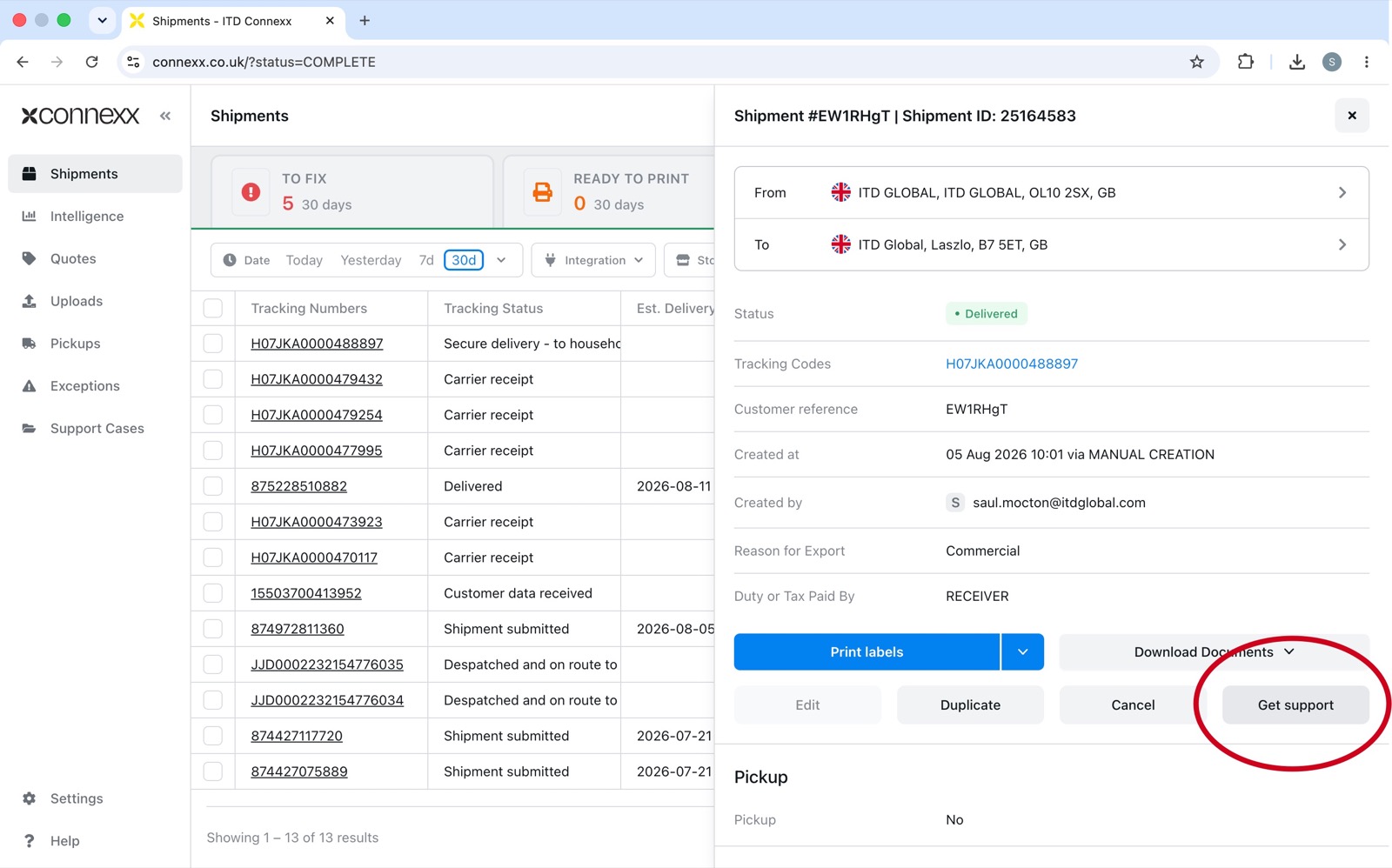Bookmark this page with the star icon

pos(1197,62)
